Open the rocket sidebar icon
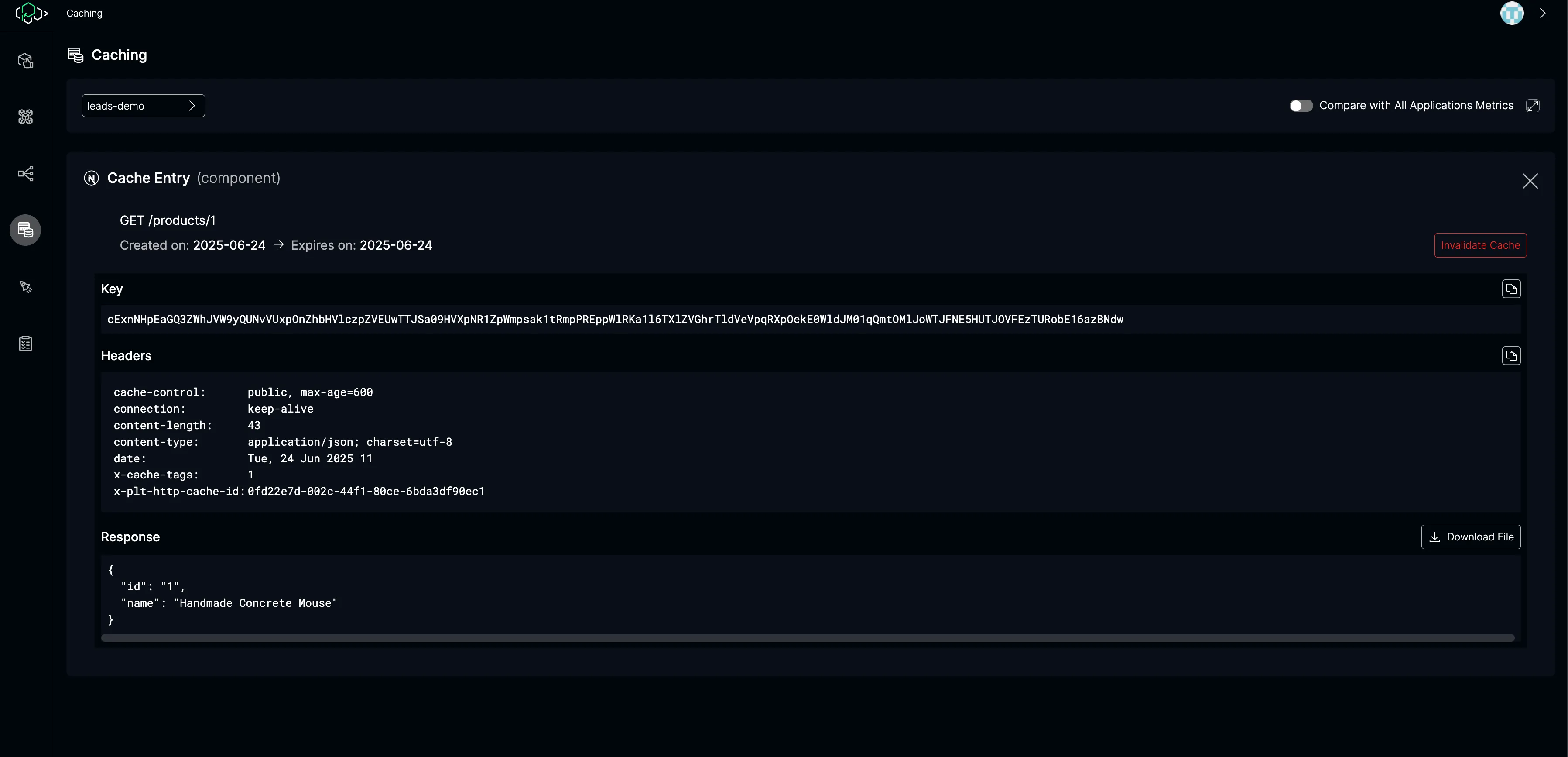Image resolution: width=1568 pixels, height=757 pixels. tap(26, 287)
